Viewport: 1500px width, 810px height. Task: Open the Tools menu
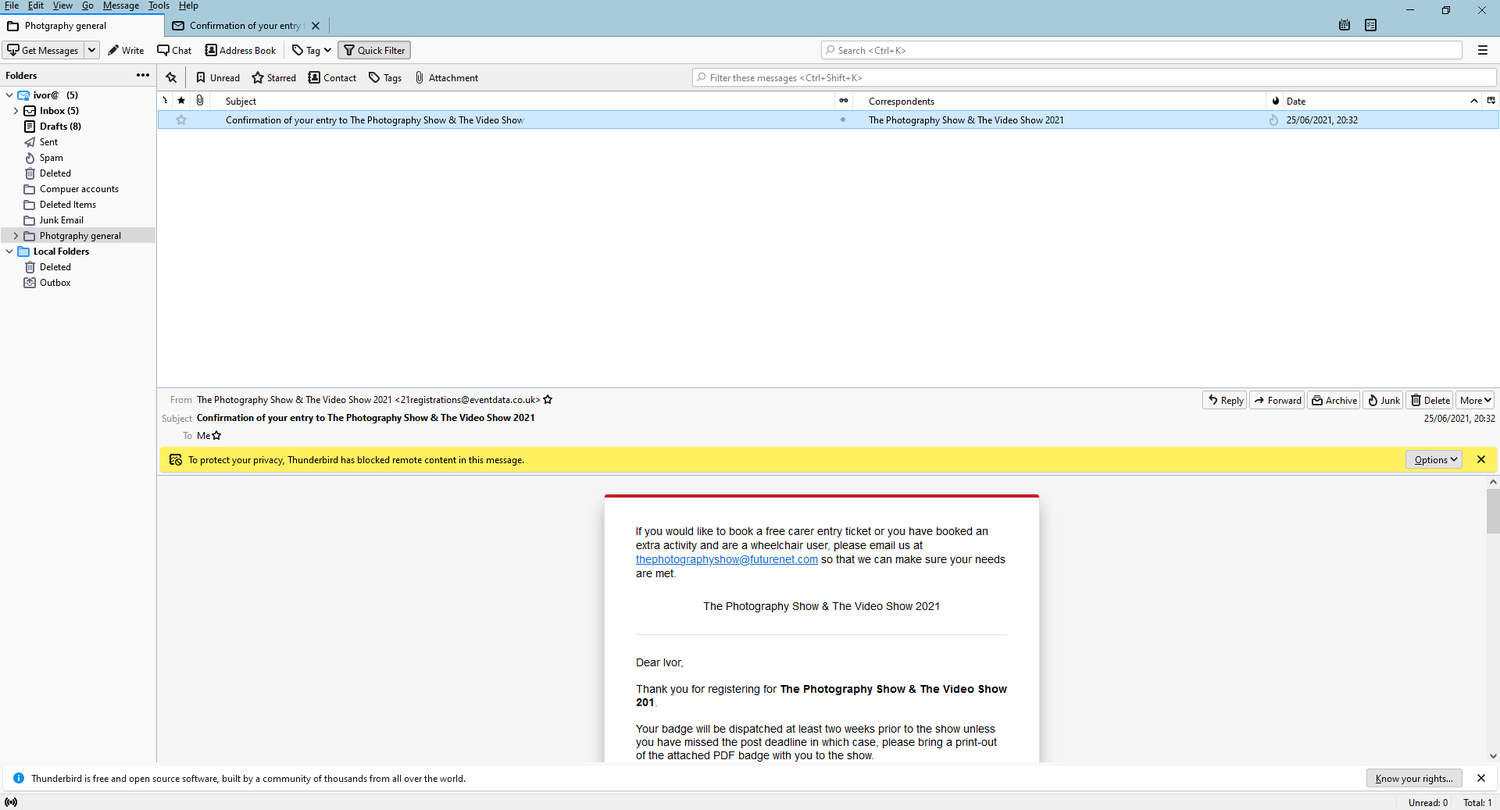pyautogui.click(x=159, y=6)
